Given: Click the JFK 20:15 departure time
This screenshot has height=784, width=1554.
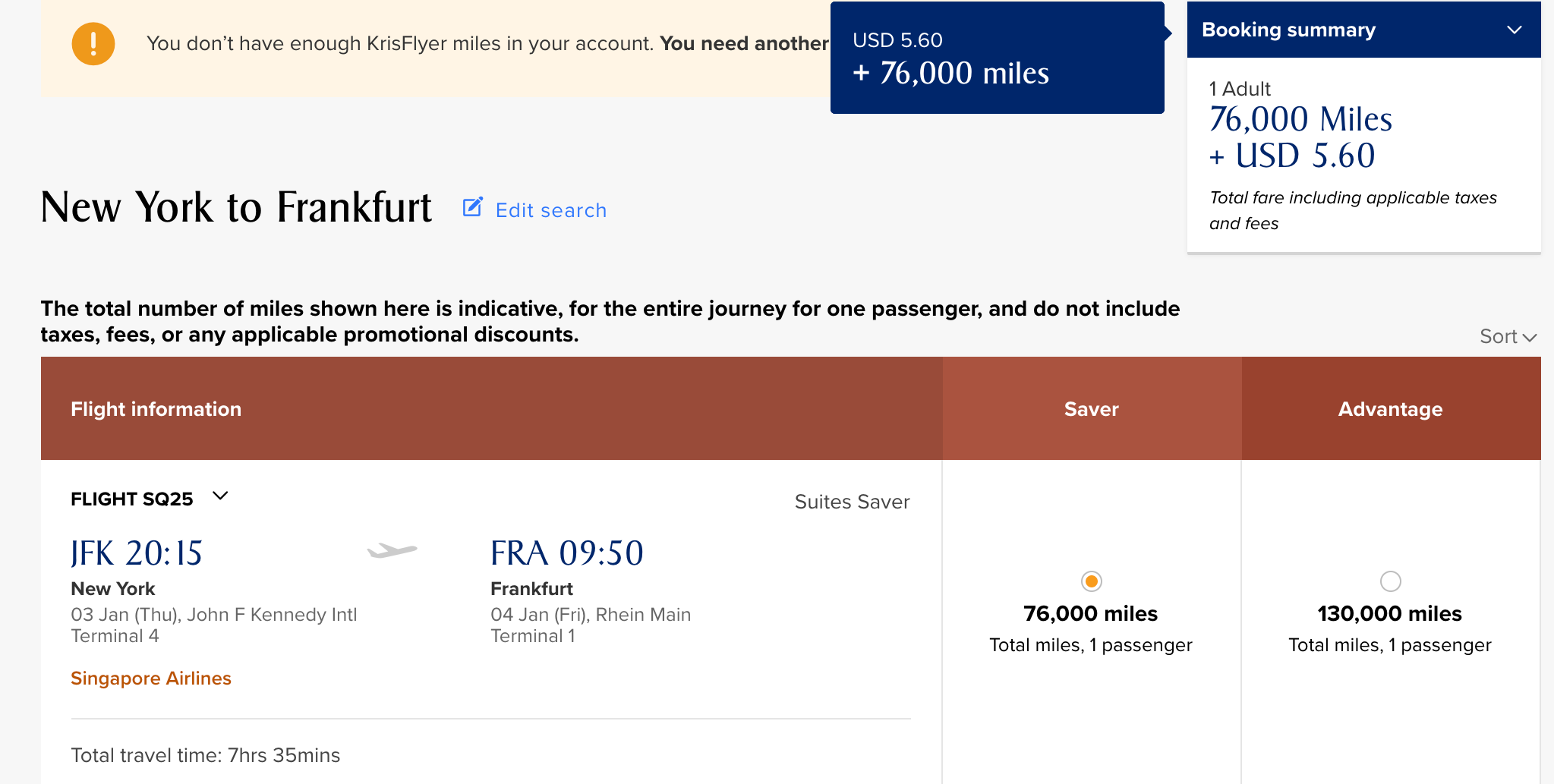Looking at the screenshot, I should (137, 553).
